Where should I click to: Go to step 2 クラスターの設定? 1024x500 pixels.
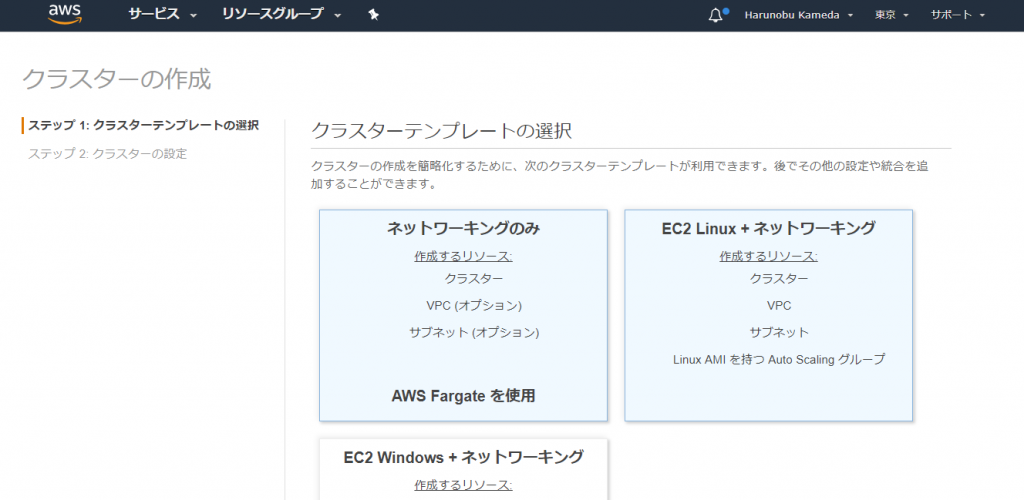tap(107, 154)
